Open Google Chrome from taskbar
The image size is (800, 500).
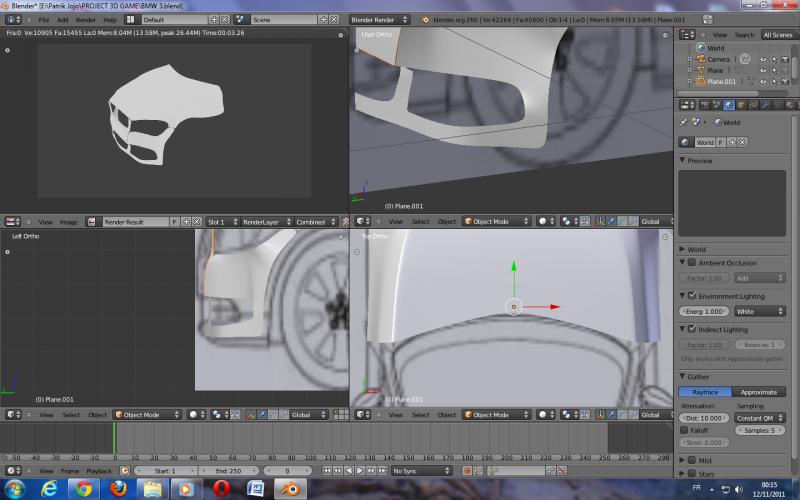pos(84,489)
